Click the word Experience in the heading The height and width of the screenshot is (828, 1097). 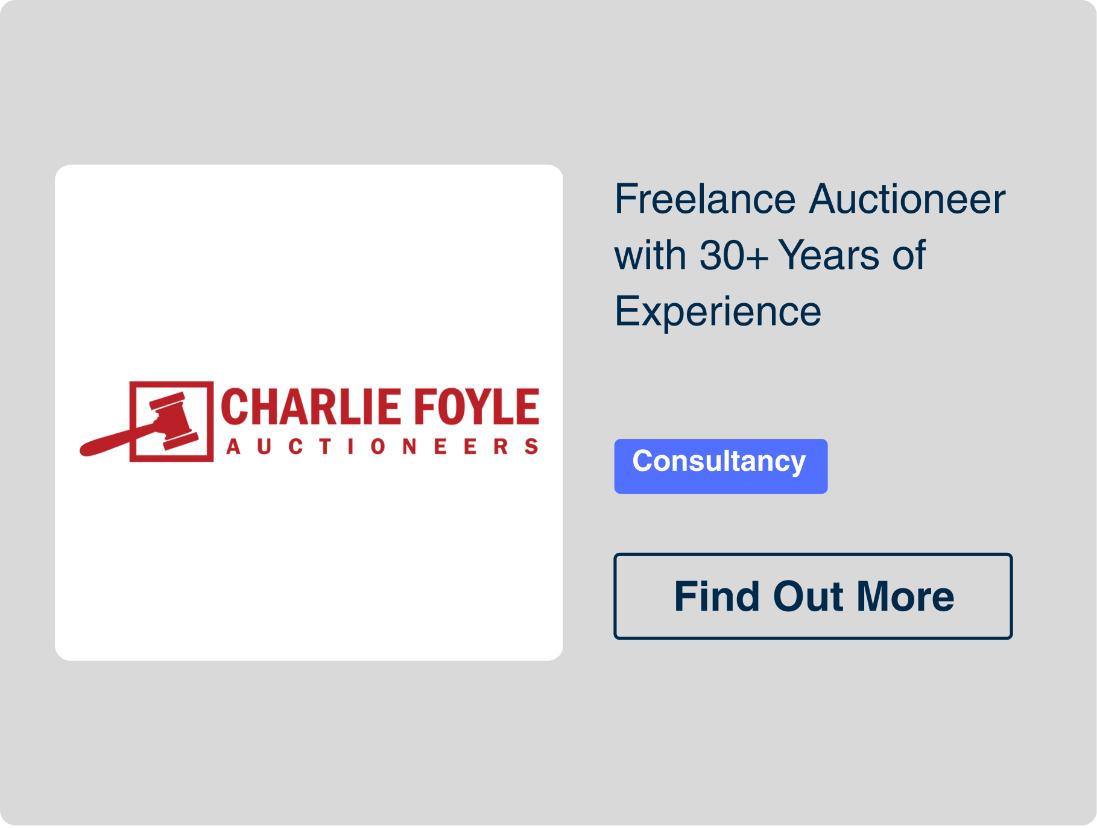tap(717, 311)
